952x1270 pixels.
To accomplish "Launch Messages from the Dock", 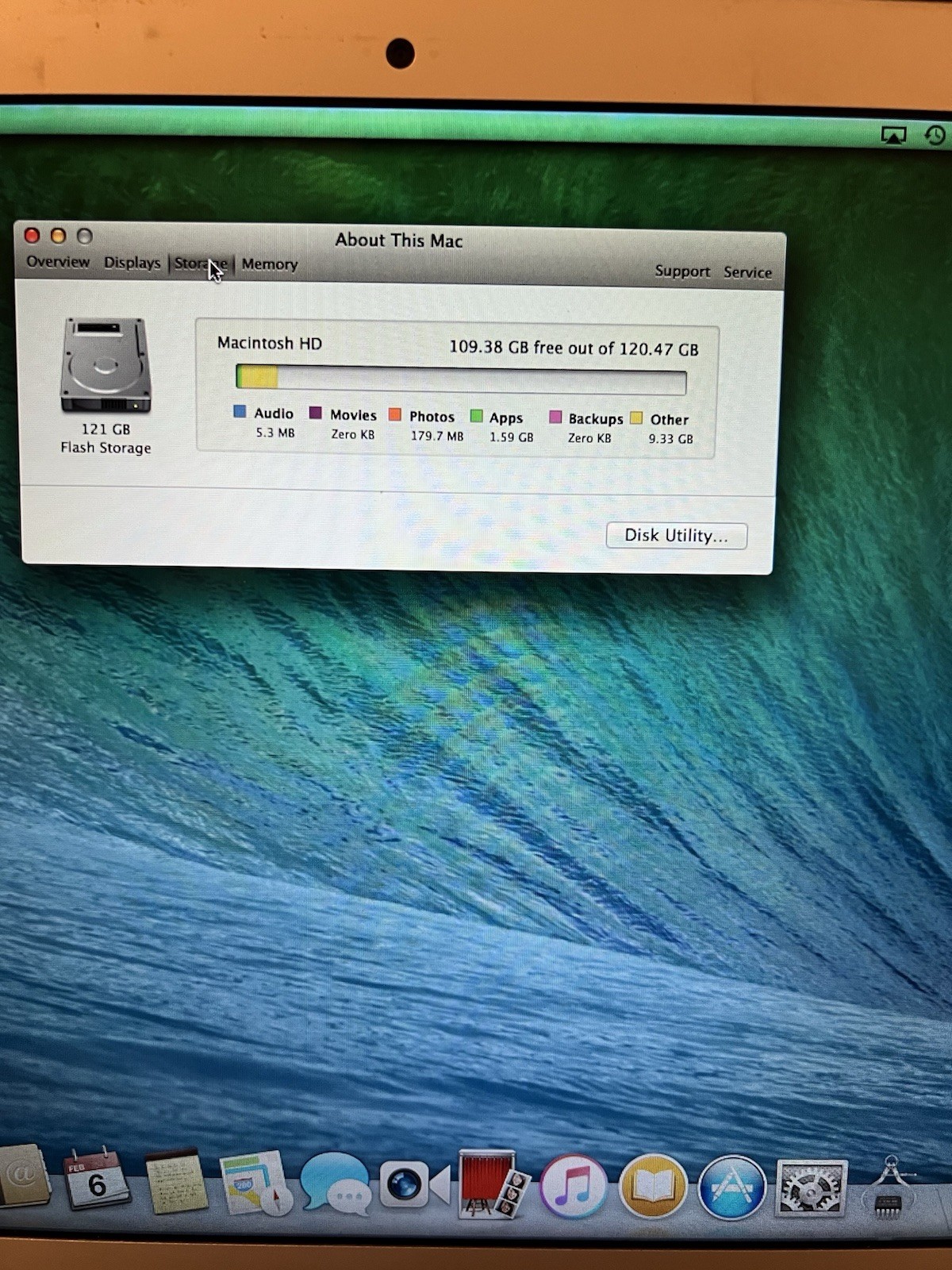I will (x=335, y=1184).
